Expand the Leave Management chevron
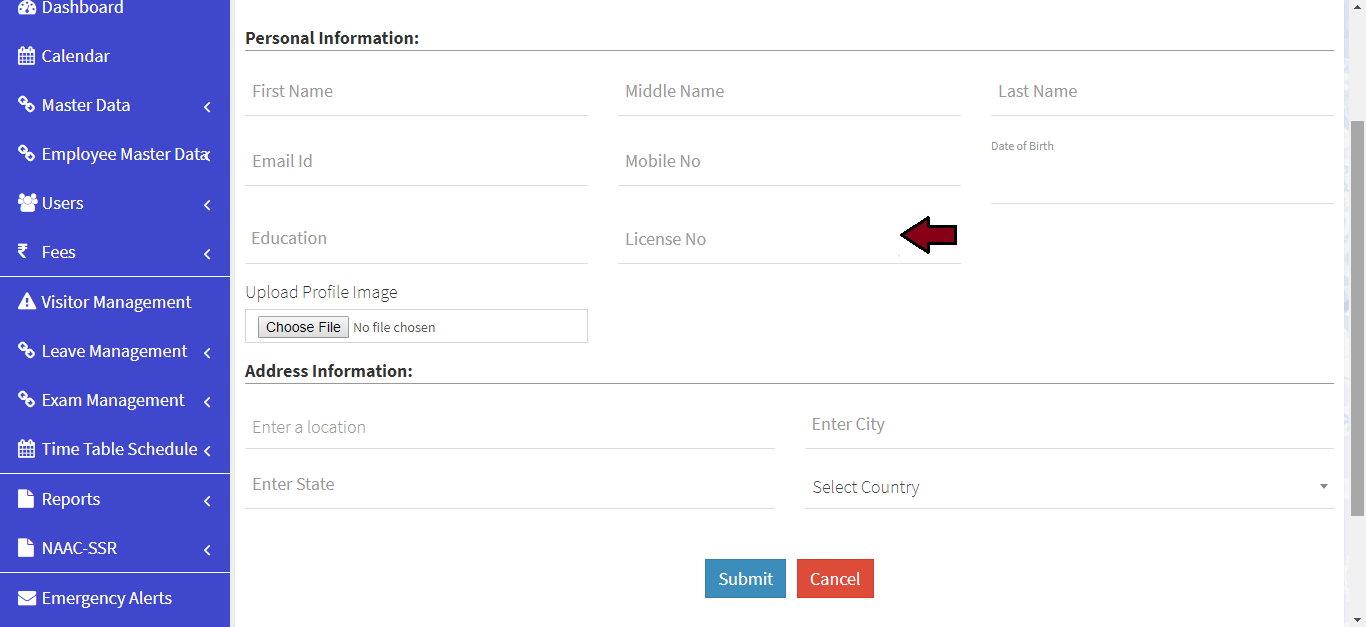 (x=207, y=352)
